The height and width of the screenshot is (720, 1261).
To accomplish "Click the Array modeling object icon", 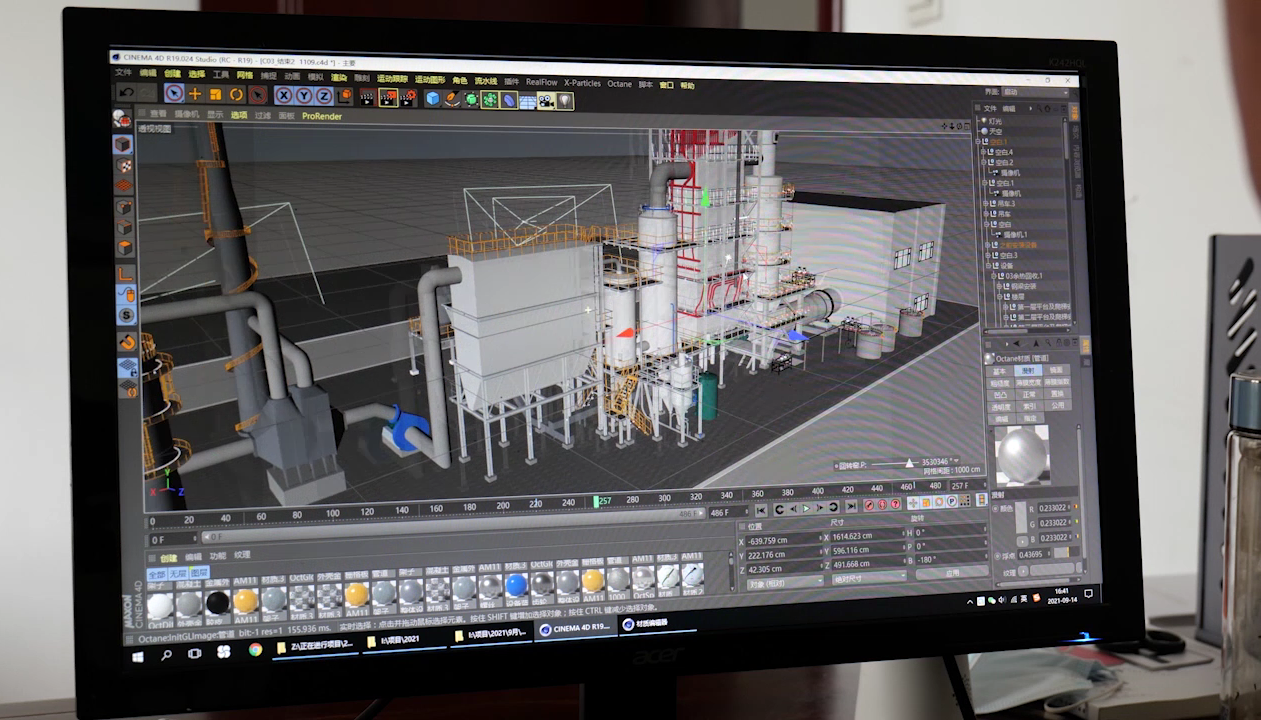I will [490, 99].
